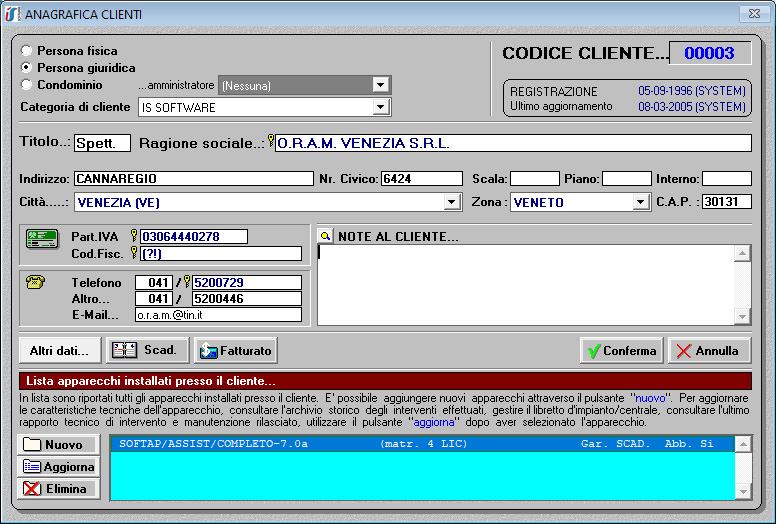Expand the Zona dropdown showing VENETO
This screenshot has width=776, height=524.
pyautogui.click(x=641, y=202)
